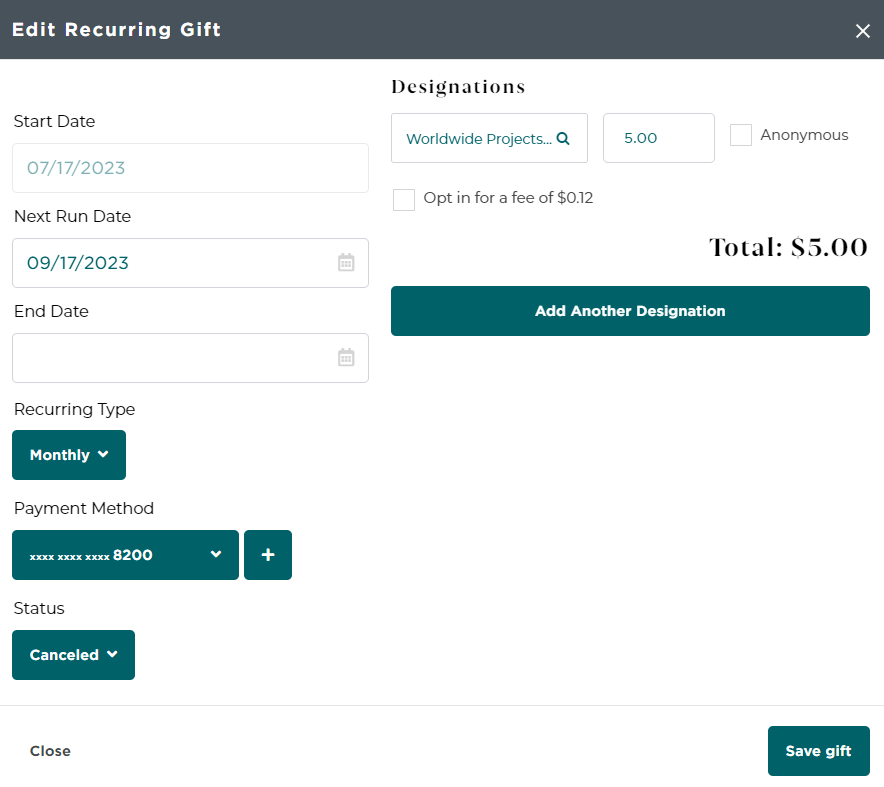884x787 pixels.
Task: Click the X to dismiss the dialog
Action: pos(863,30)
